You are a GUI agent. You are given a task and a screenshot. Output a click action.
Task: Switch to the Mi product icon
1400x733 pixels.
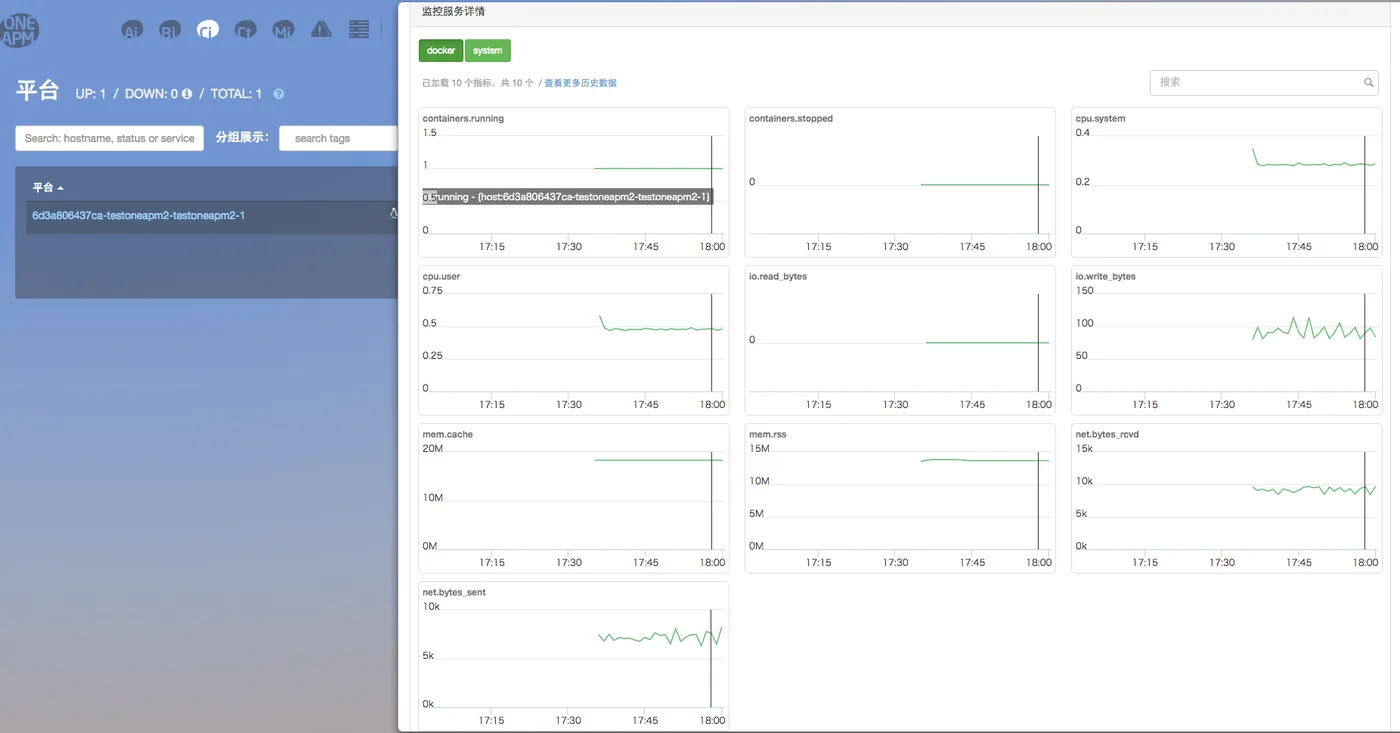point(283,30)
